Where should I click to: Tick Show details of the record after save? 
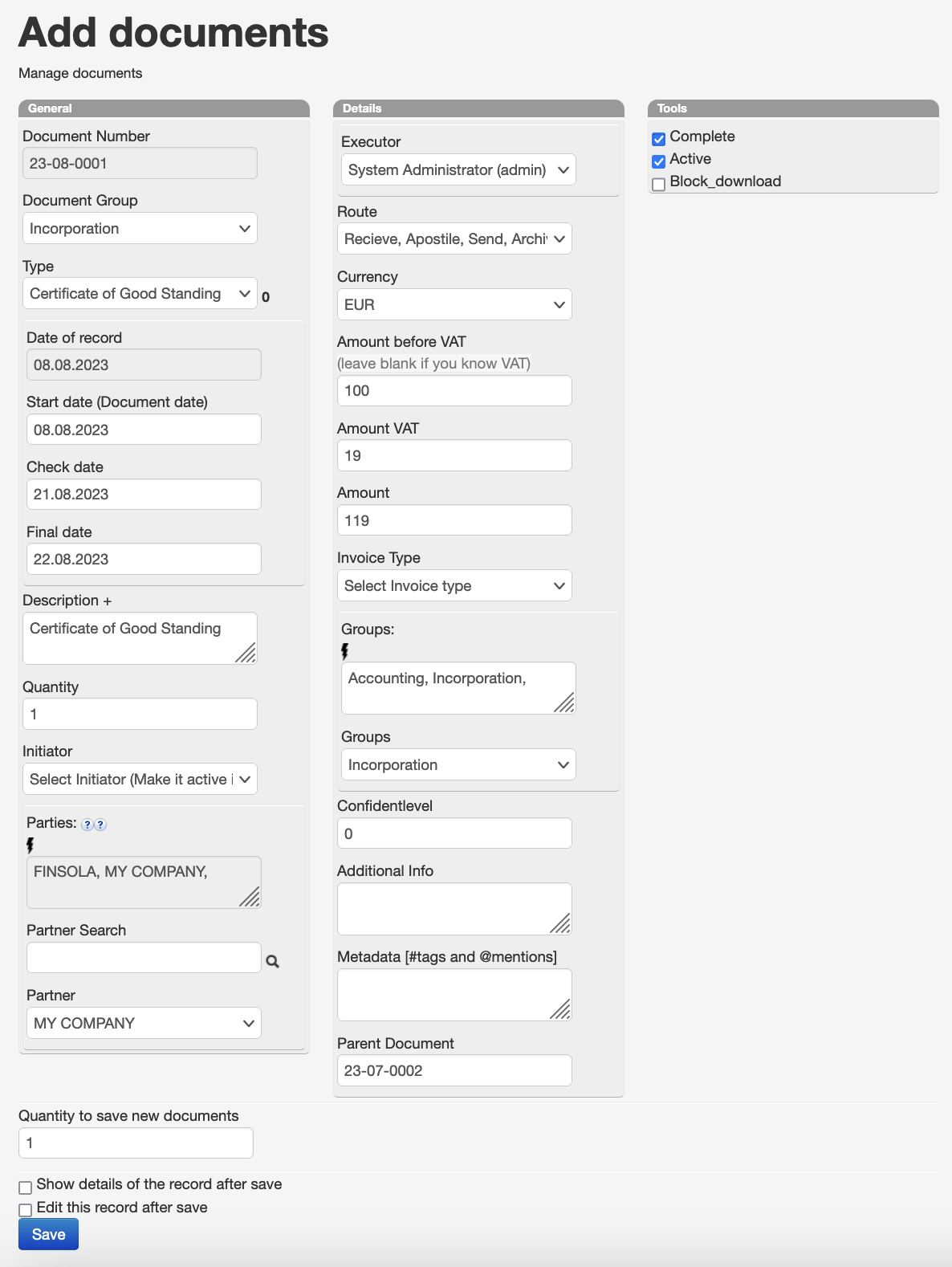coord(26,1187)
